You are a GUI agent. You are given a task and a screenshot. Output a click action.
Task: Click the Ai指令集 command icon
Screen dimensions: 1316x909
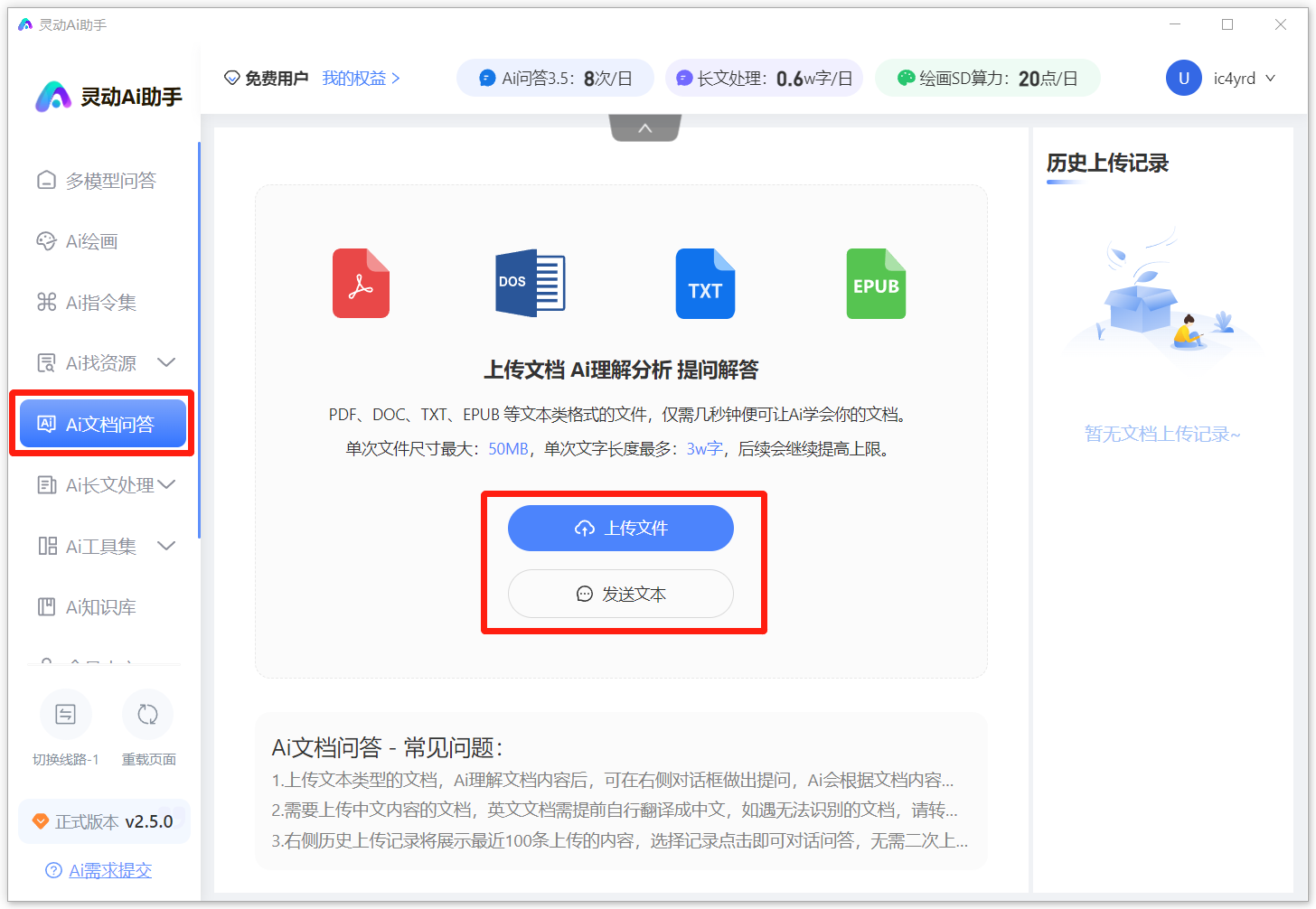pos(46,302)
